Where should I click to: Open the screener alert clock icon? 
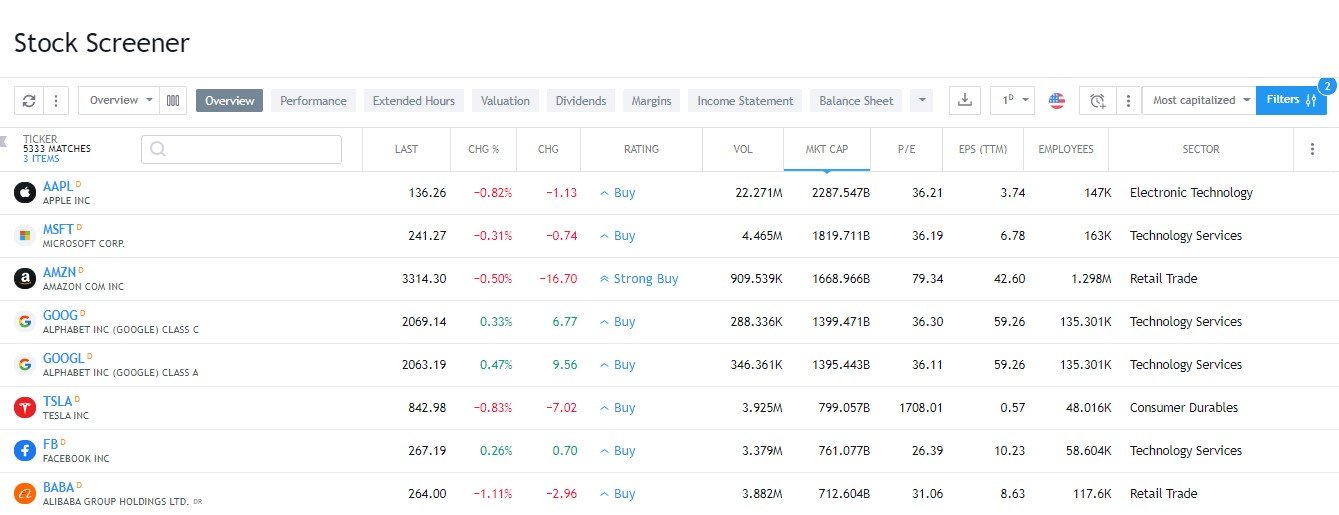coord(1098,101)
